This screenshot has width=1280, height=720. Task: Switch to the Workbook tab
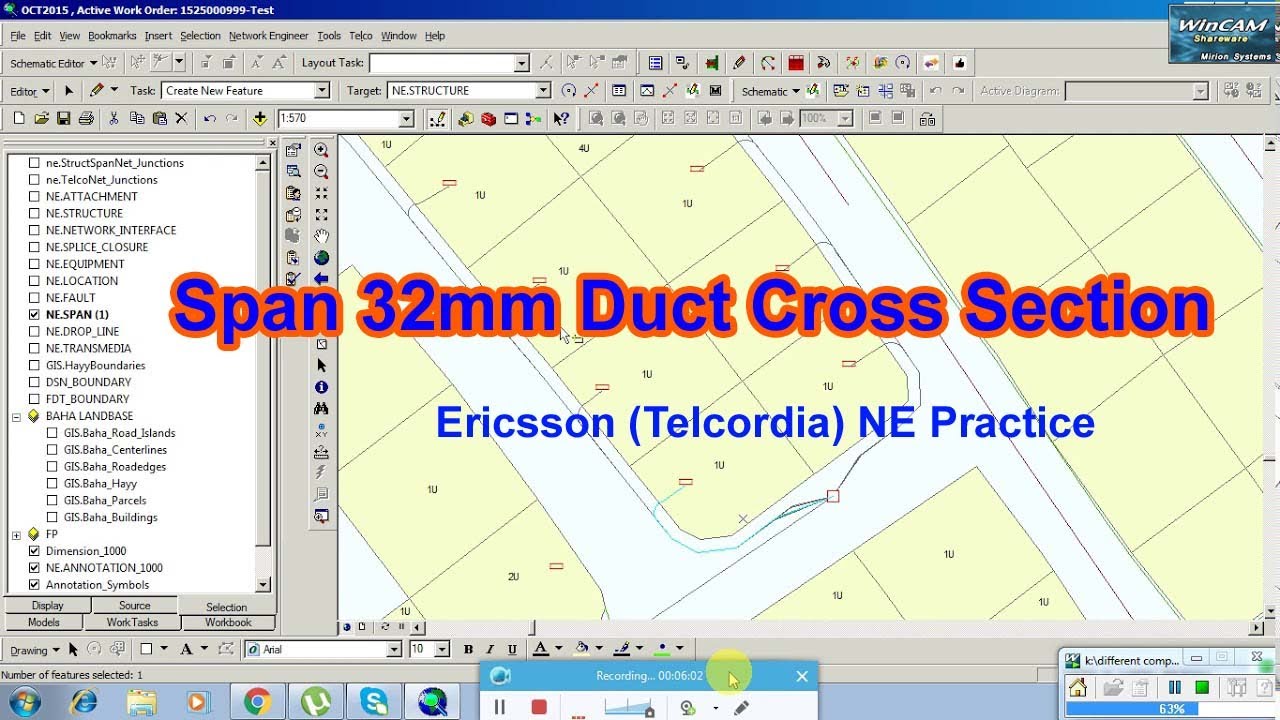(228, 622)
